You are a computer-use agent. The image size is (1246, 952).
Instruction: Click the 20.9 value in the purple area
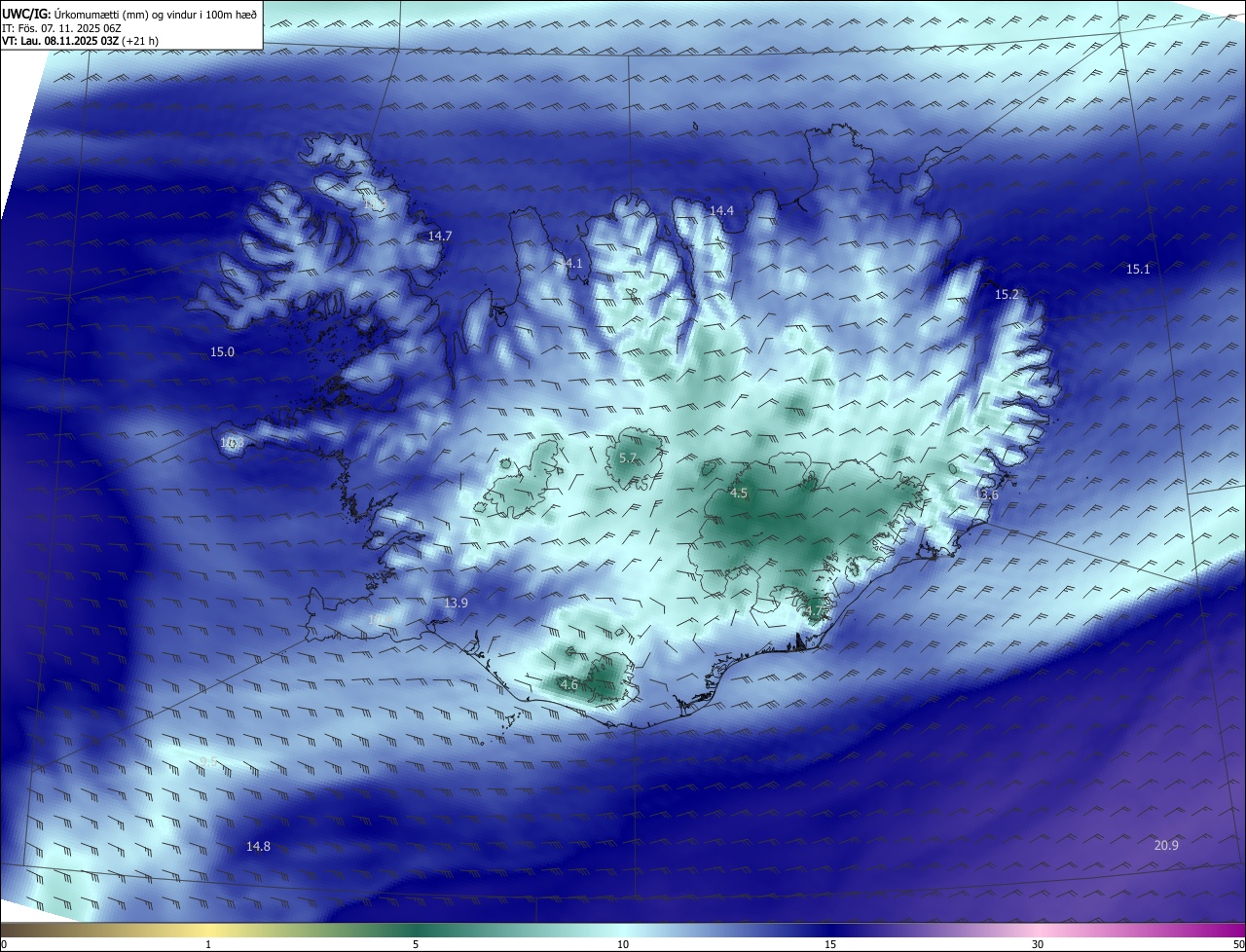pos(1166,846)
